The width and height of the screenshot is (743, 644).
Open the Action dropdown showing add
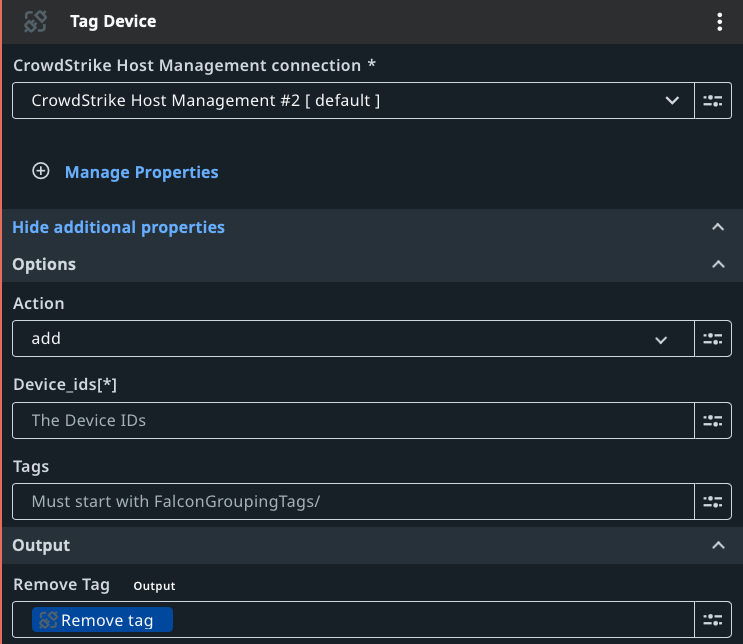point(353,338)
